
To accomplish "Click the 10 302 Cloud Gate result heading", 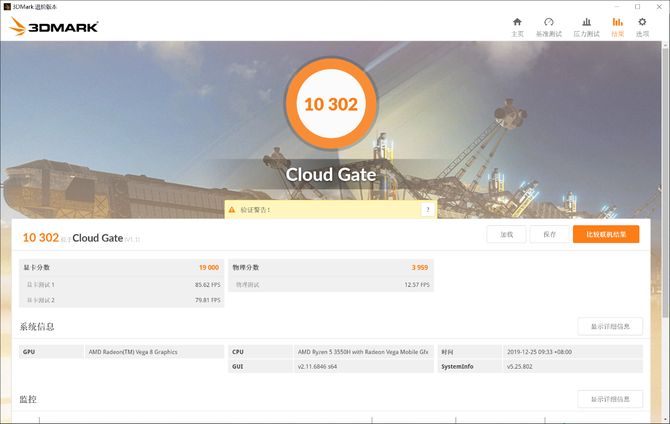I will tap(81, 238).
